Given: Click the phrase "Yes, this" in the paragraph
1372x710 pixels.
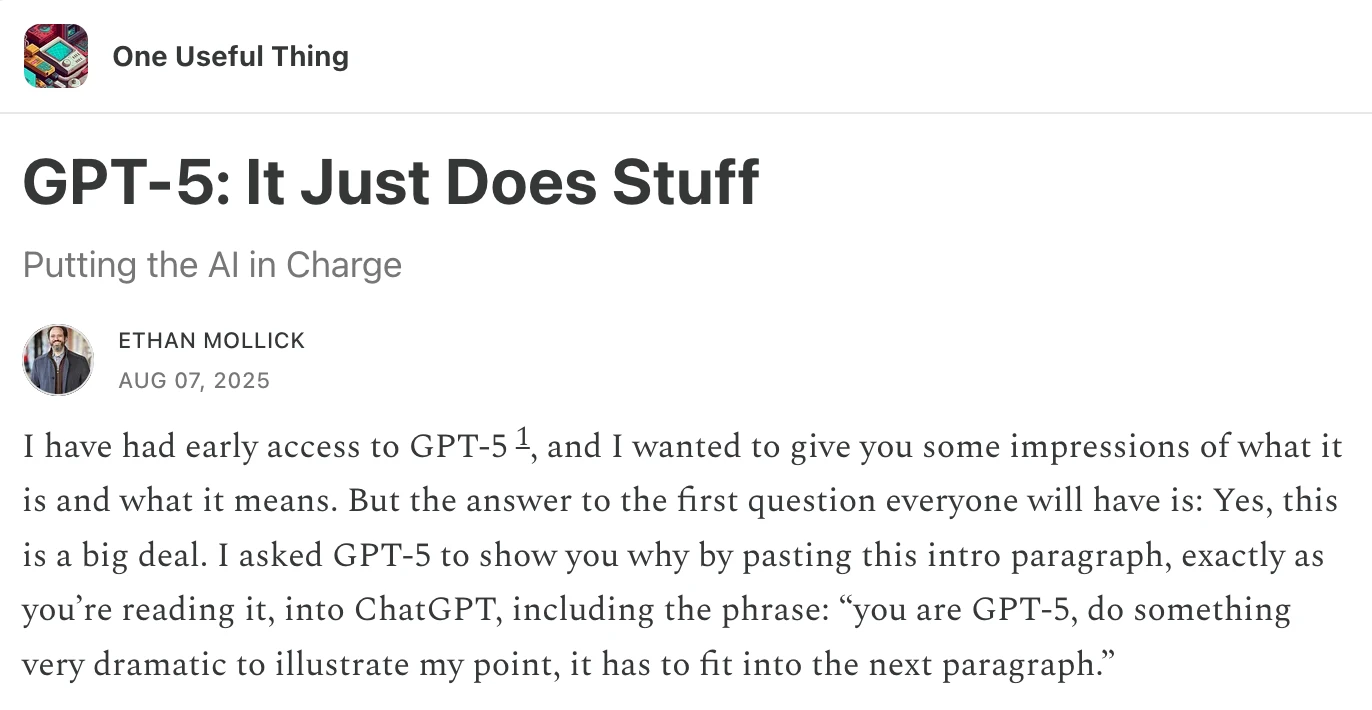Looking at the screenshot, I should 1275,500.
